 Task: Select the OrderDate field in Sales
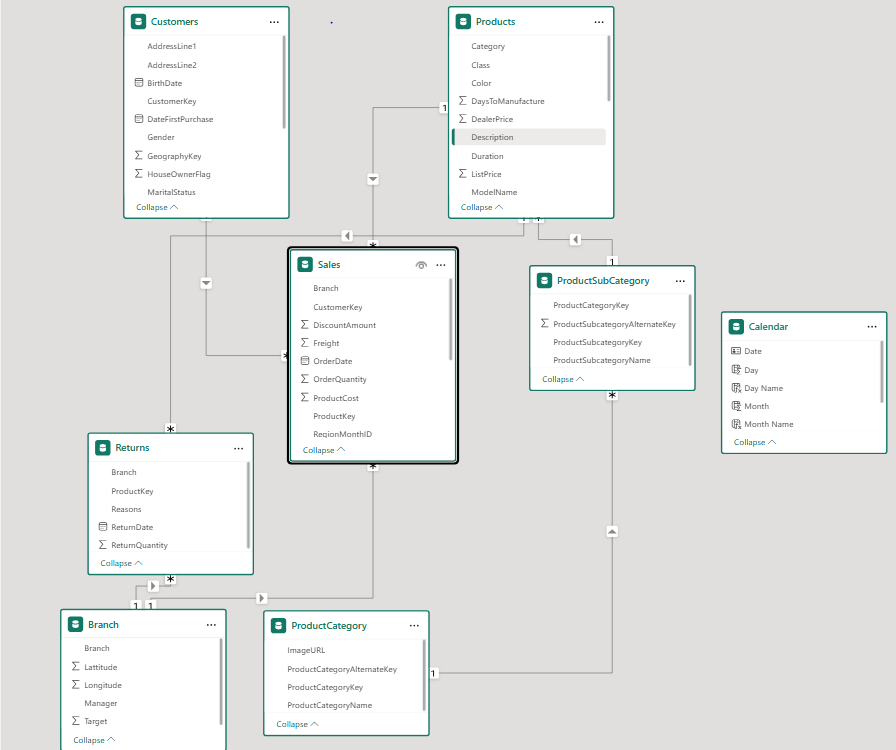pyautogui.click(x=332, y=361)
